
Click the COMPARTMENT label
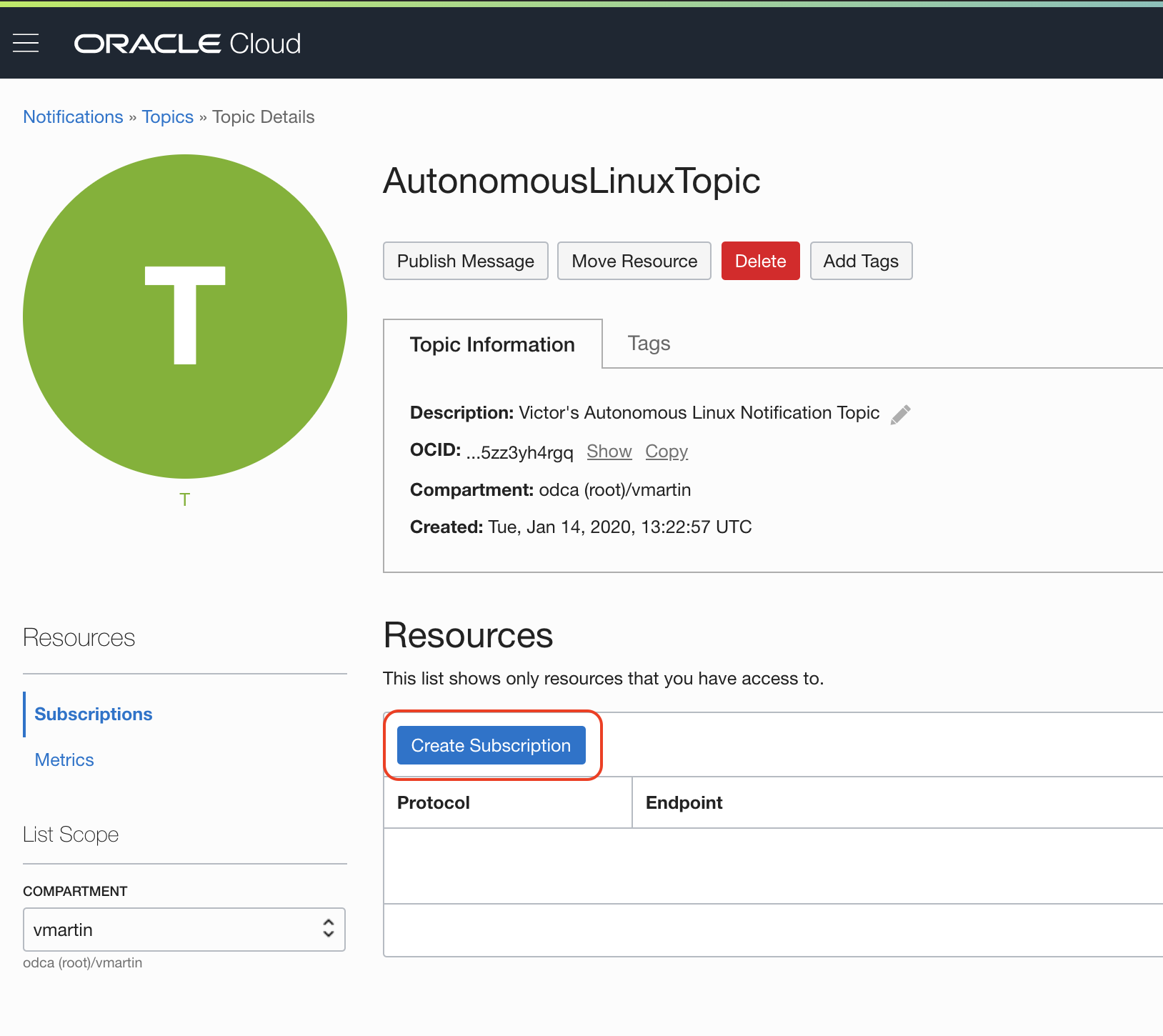point(75,891)
